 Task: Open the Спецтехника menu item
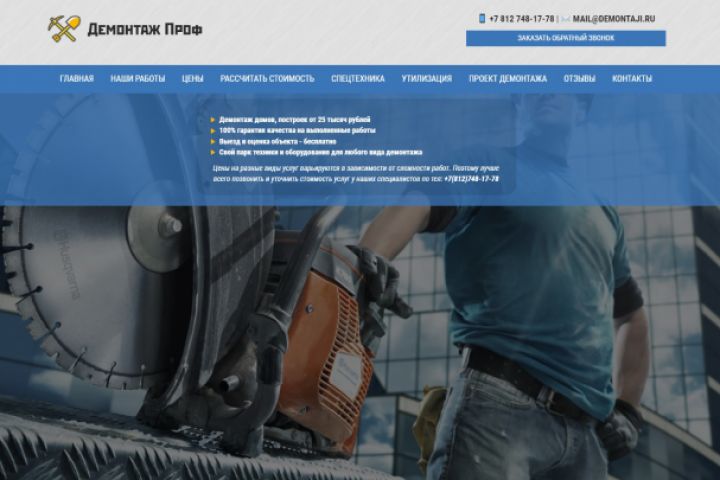(x=358, y=79)
